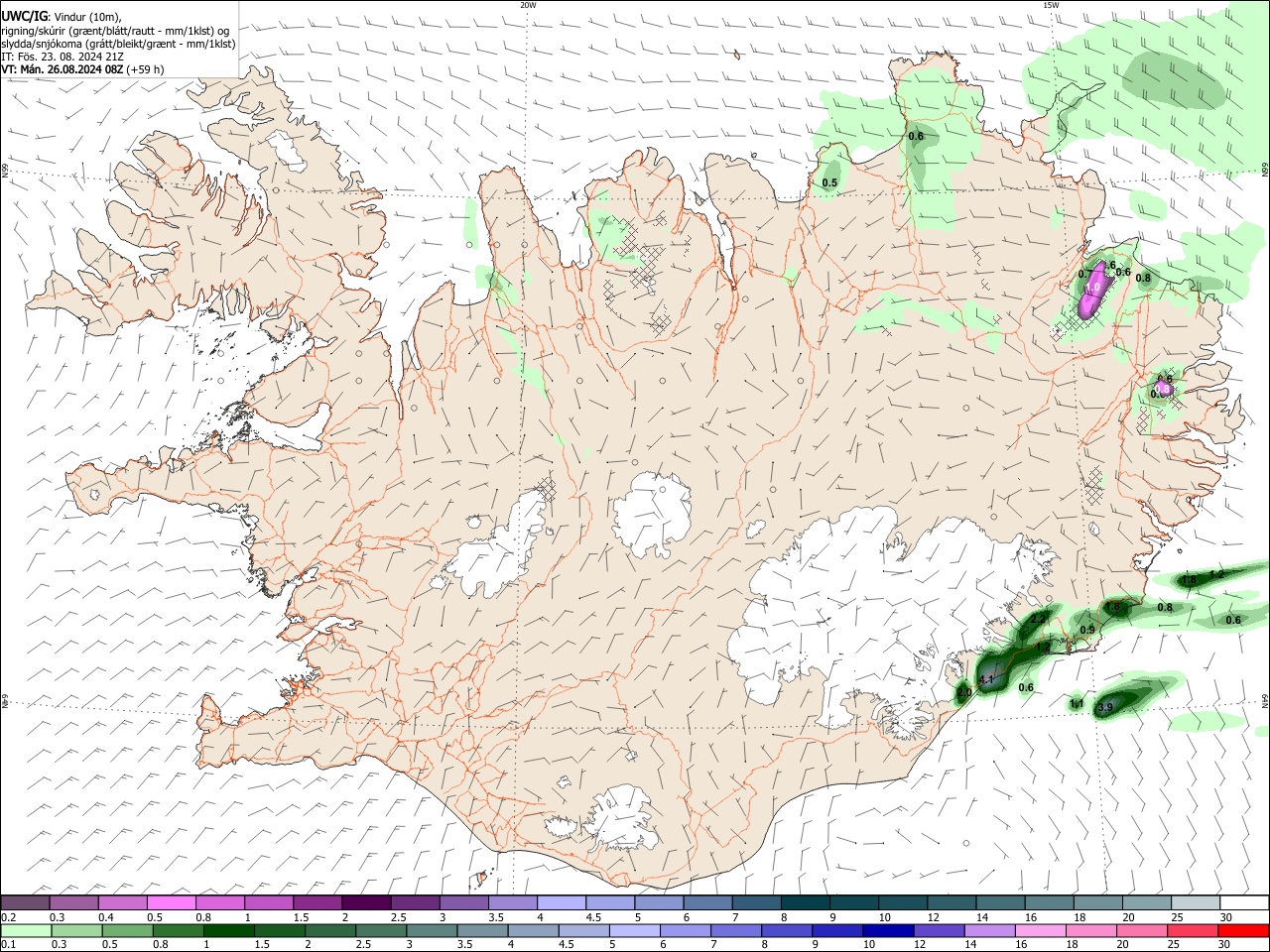
Task: Click the "0.1" label in lower legend row
Action: (10, 945)
